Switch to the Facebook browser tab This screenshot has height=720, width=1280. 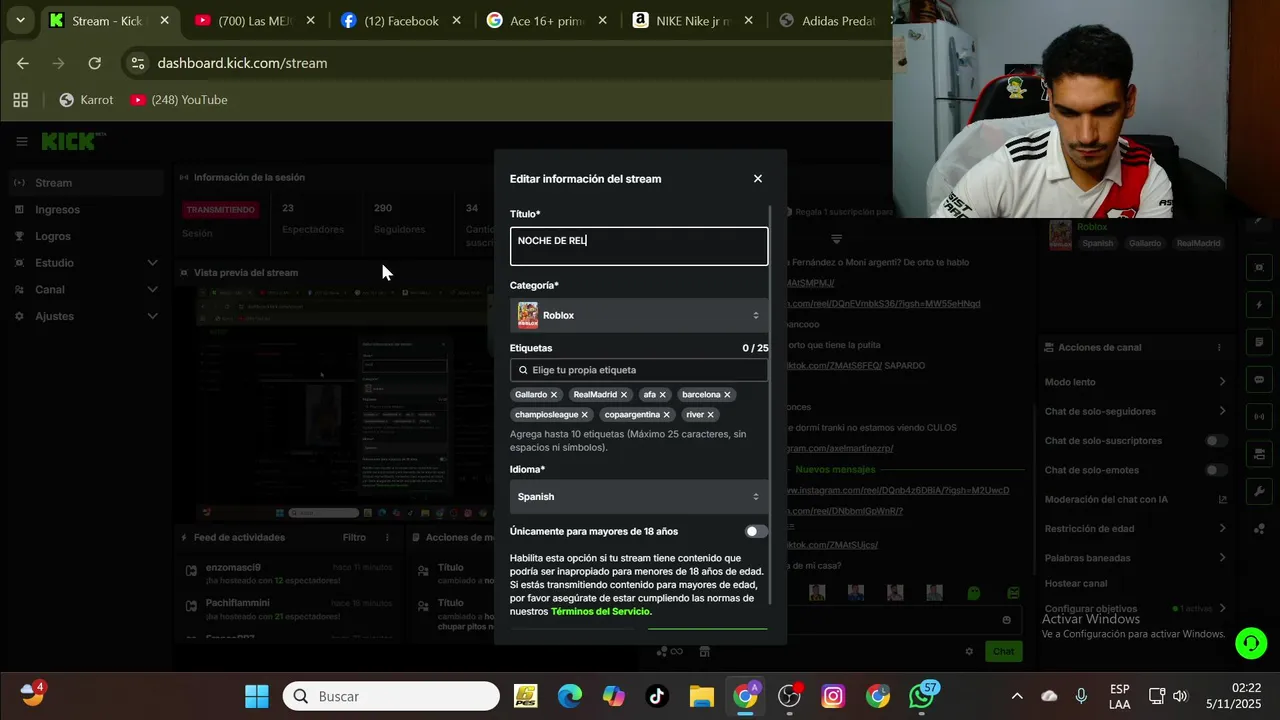tap(400, 21)
